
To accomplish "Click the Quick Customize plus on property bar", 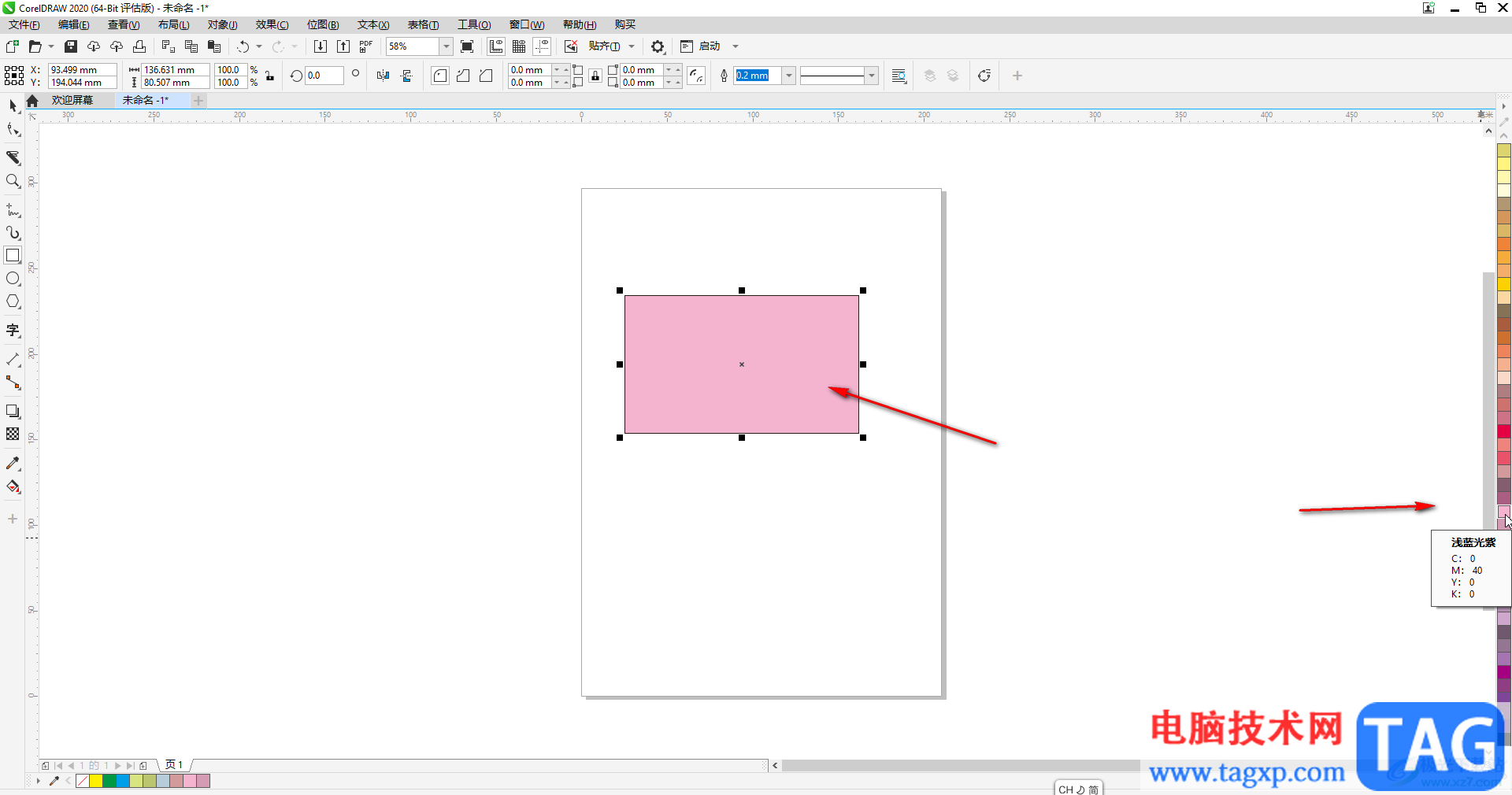I will click(1017, 76).
